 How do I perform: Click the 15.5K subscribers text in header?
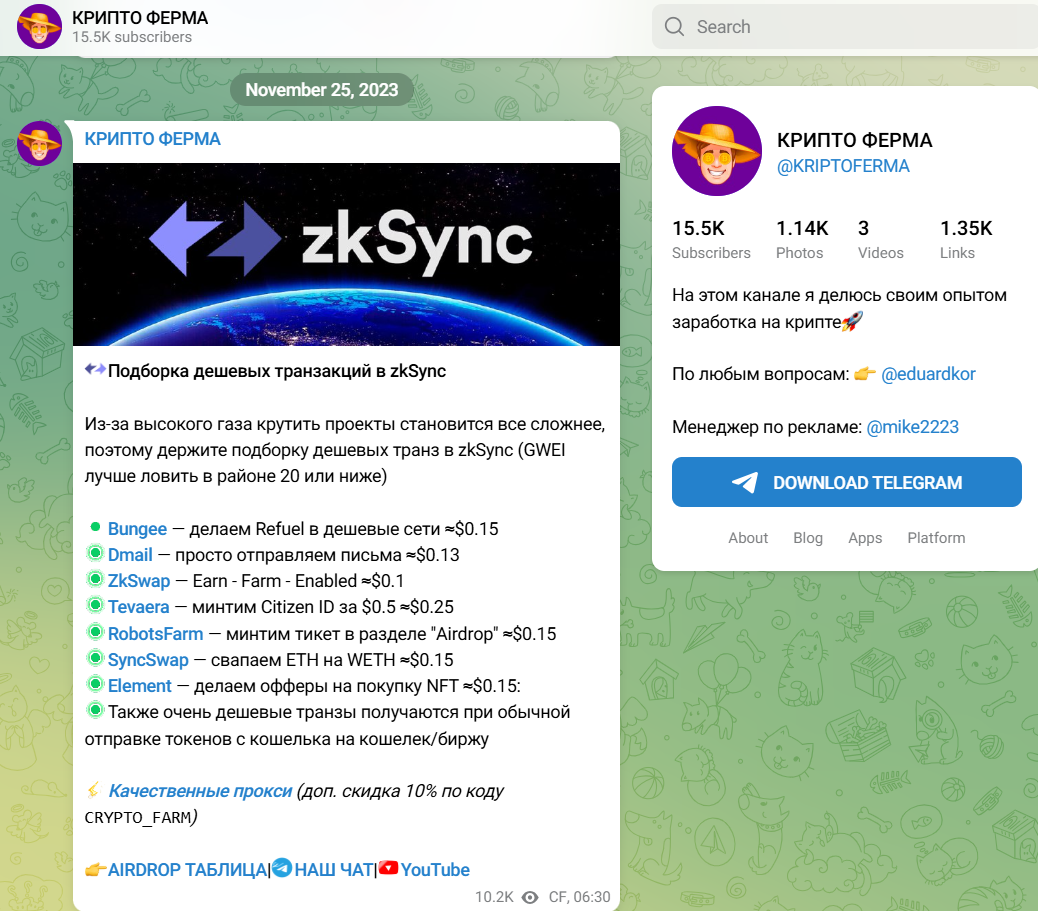point(132,37)
